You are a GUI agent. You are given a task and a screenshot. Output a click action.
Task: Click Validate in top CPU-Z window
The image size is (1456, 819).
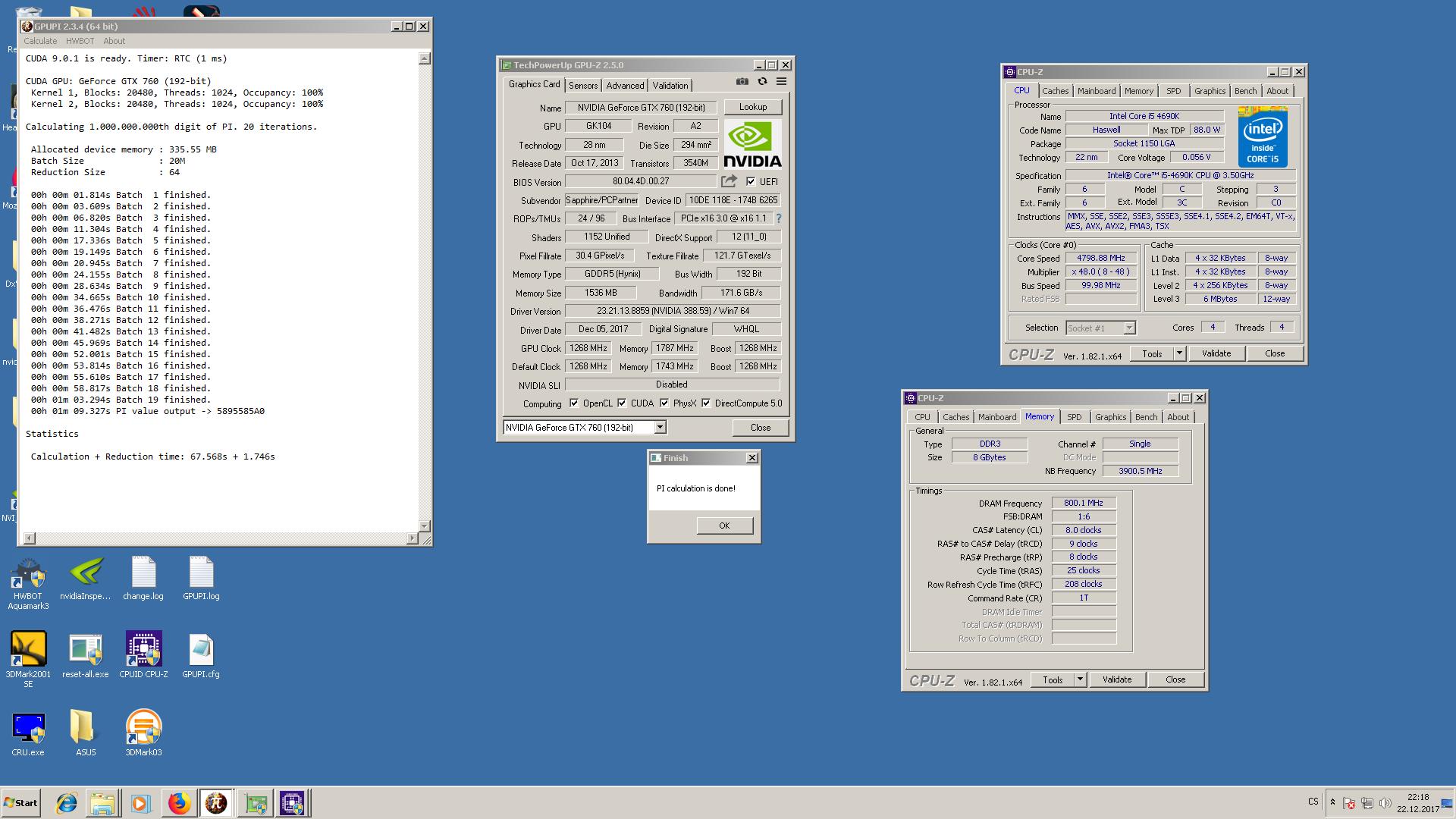click(x=1216, y=353)
